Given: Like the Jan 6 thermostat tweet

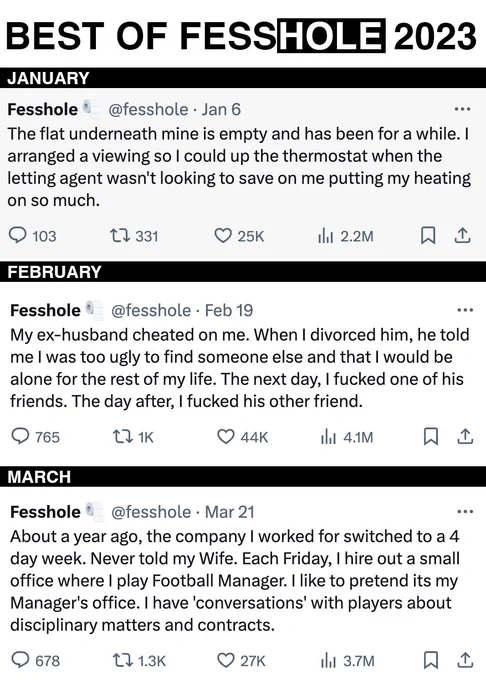Looking at the screenshot, I should pos(239,236).
